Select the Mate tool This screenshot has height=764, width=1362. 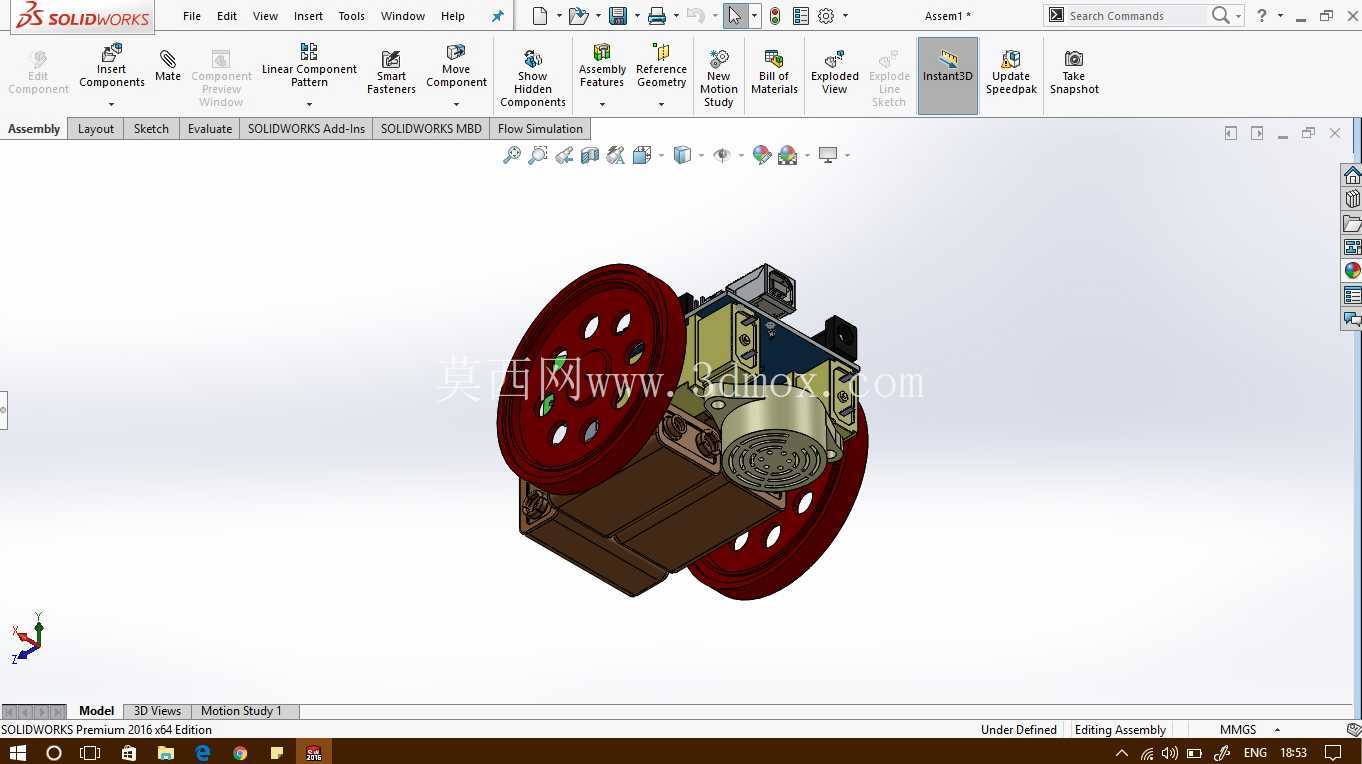pos(168,64)
